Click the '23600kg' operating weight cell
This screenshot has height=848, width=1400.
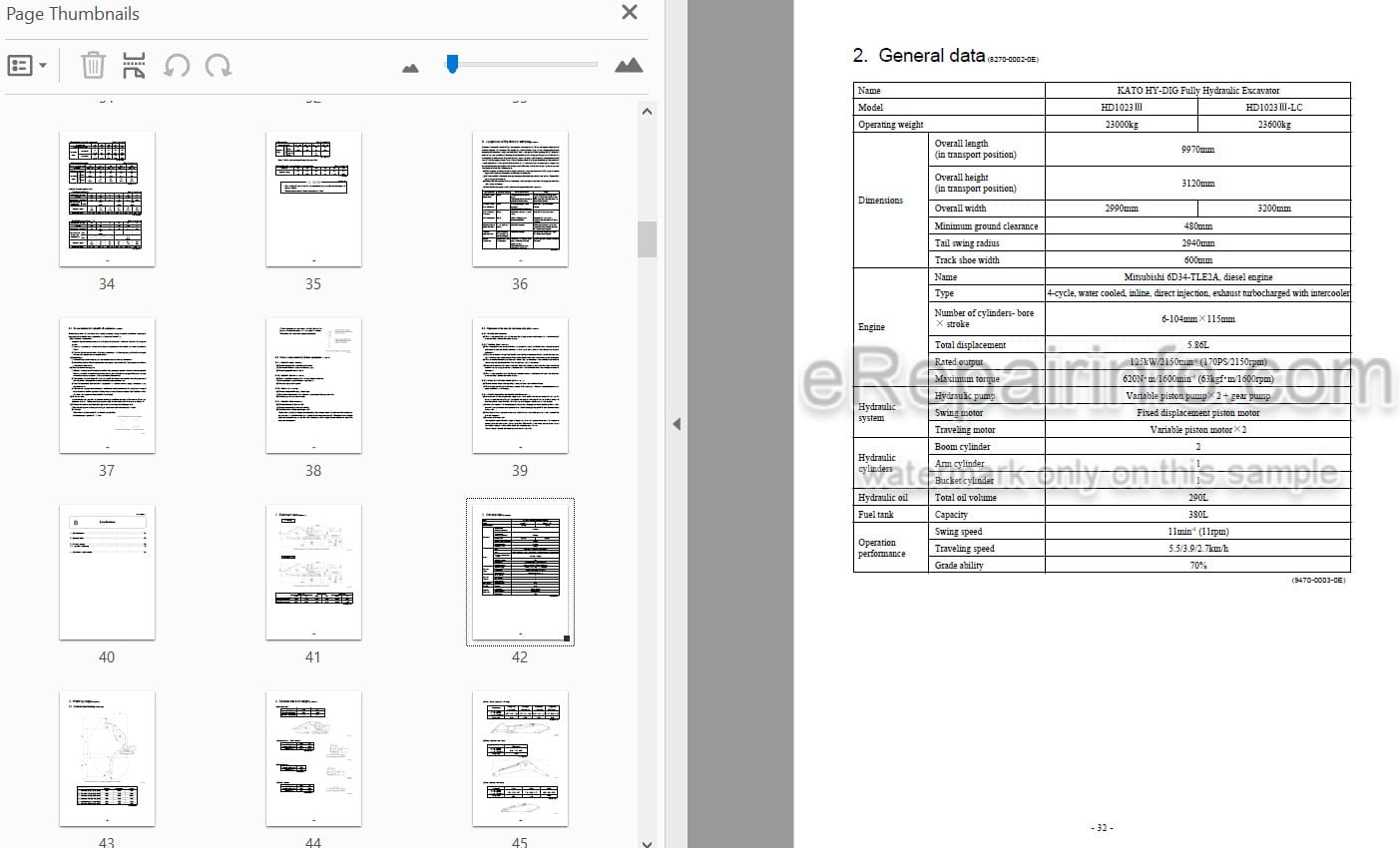pos(1273,125)
